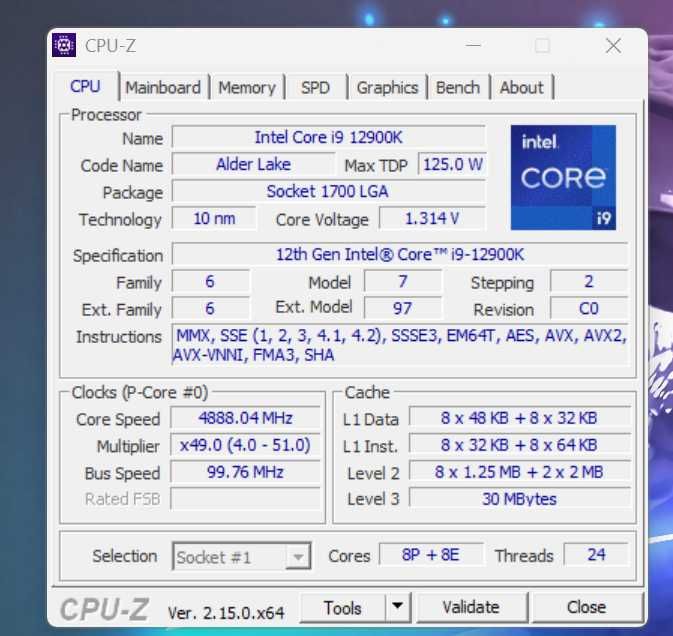The height and width of the screenshot is (636, 673).
Task: Click the Level 2 cache value
Action: 519,472
